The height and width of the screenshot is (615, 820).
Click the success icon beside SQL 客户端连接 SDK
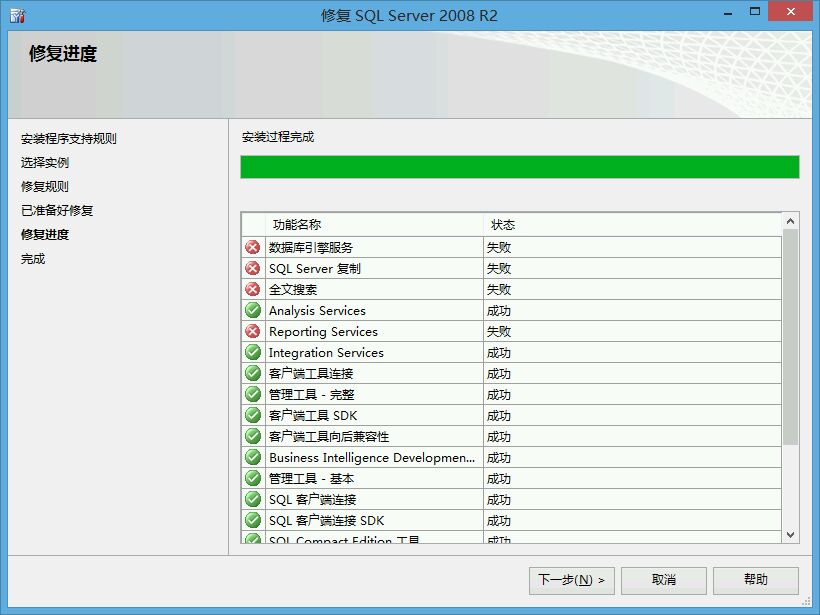coord(253,520)
